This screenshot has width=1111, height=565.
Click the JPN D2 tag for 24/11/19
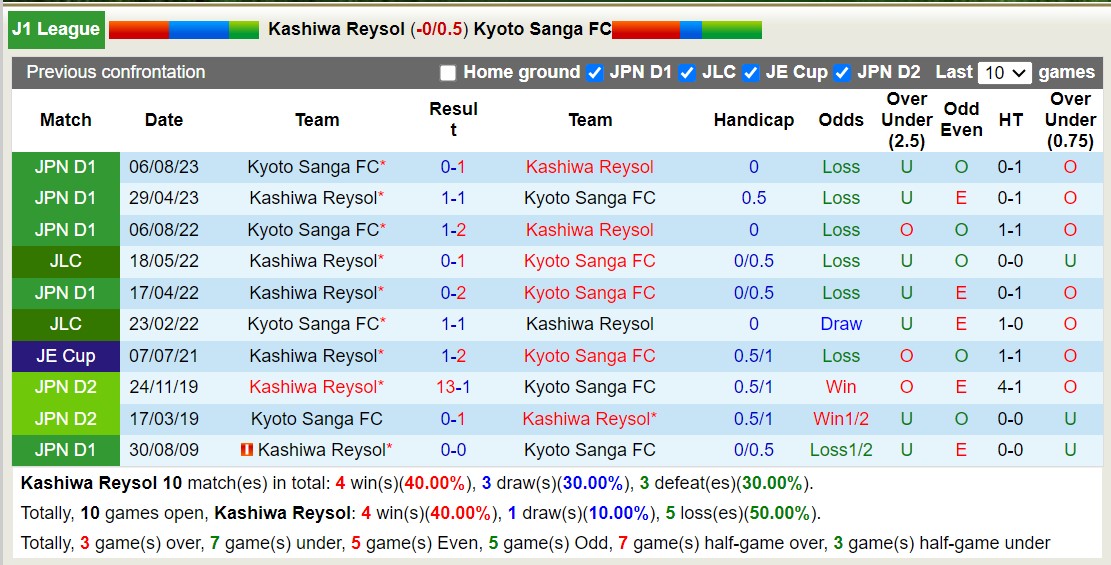coord(66,387)
